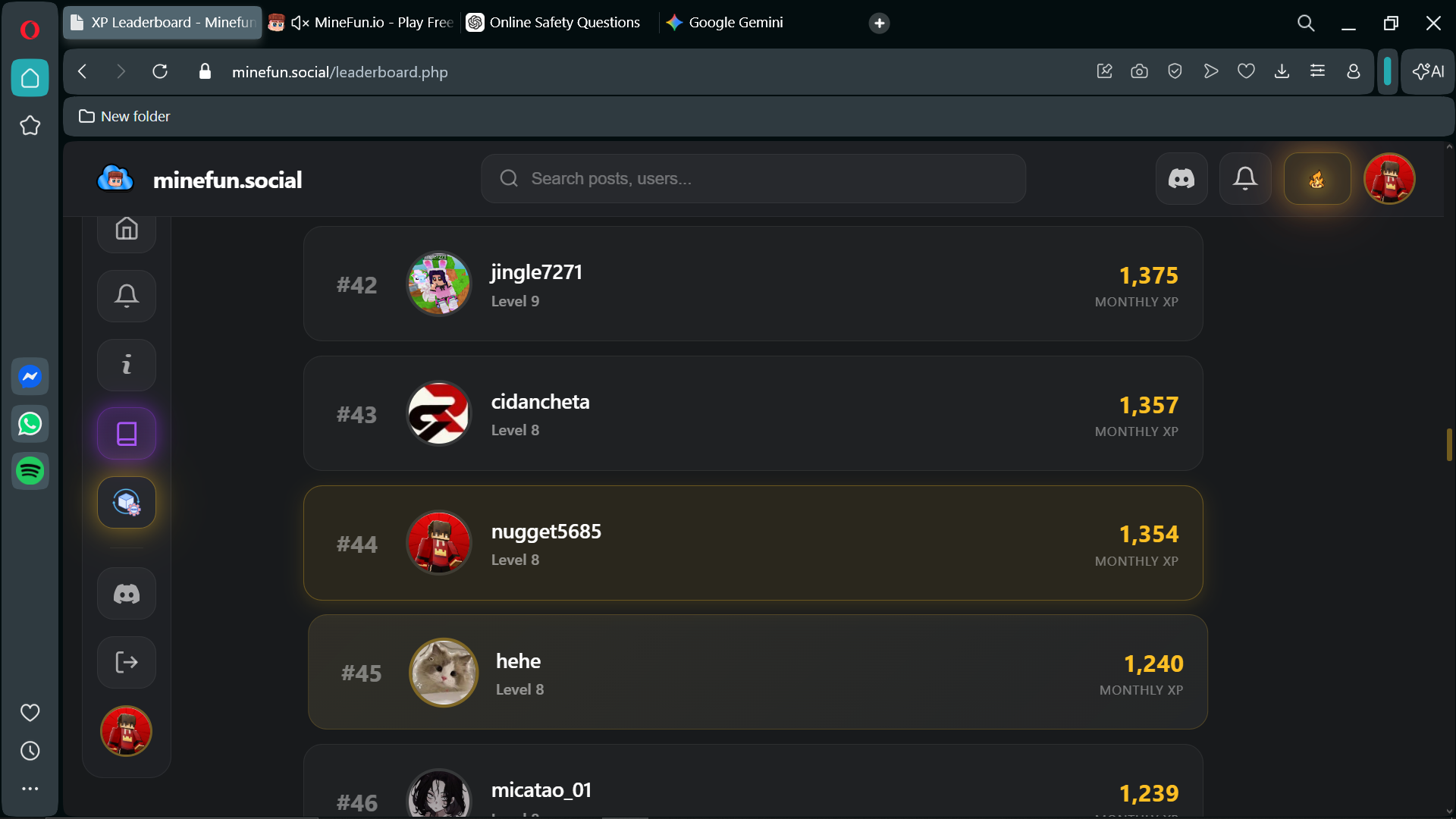Open WhatsApp in the Opera sidebar

(30, 424)
